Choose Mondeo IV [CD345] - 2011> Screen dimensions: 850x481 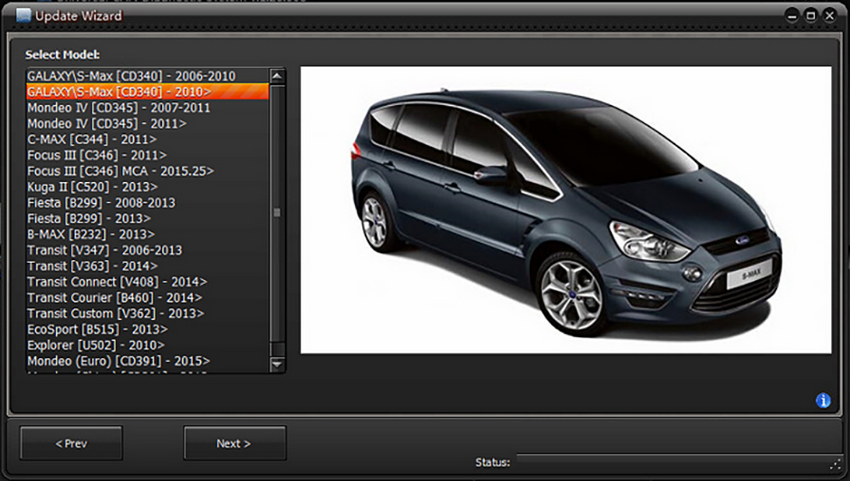pos(147,123)
